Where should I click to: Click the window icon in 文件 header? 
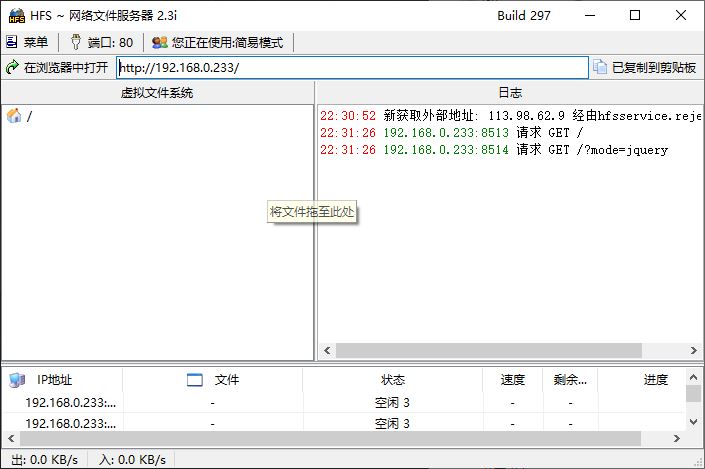pos(195,380)
